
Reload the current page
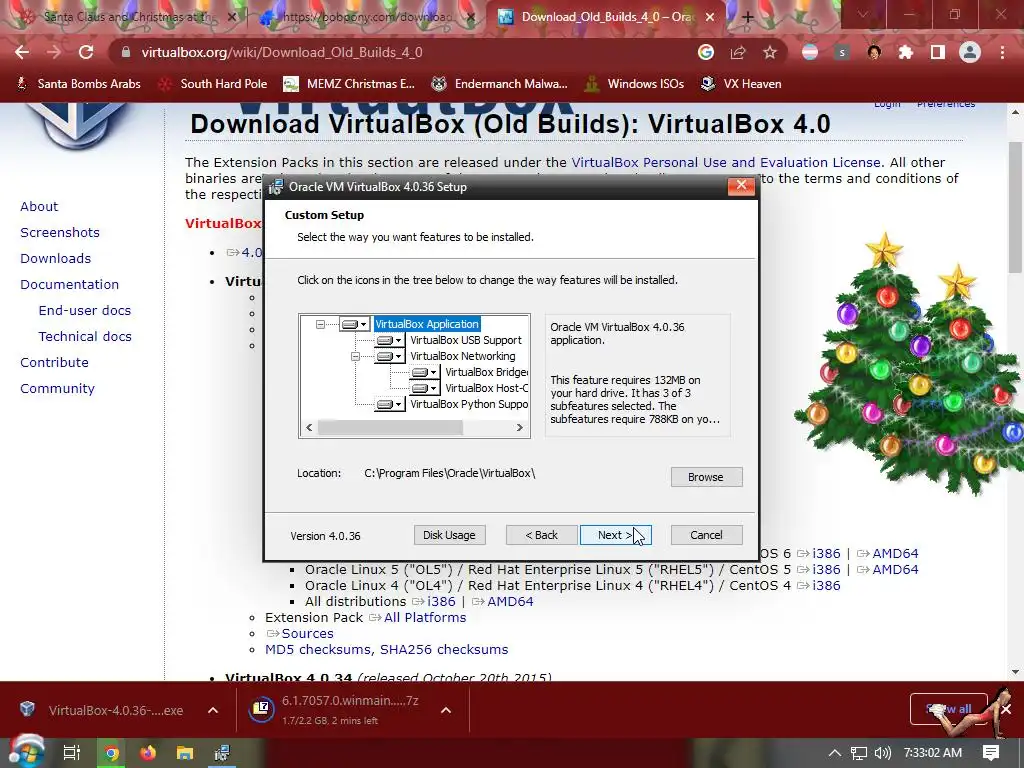pos(86,52)
